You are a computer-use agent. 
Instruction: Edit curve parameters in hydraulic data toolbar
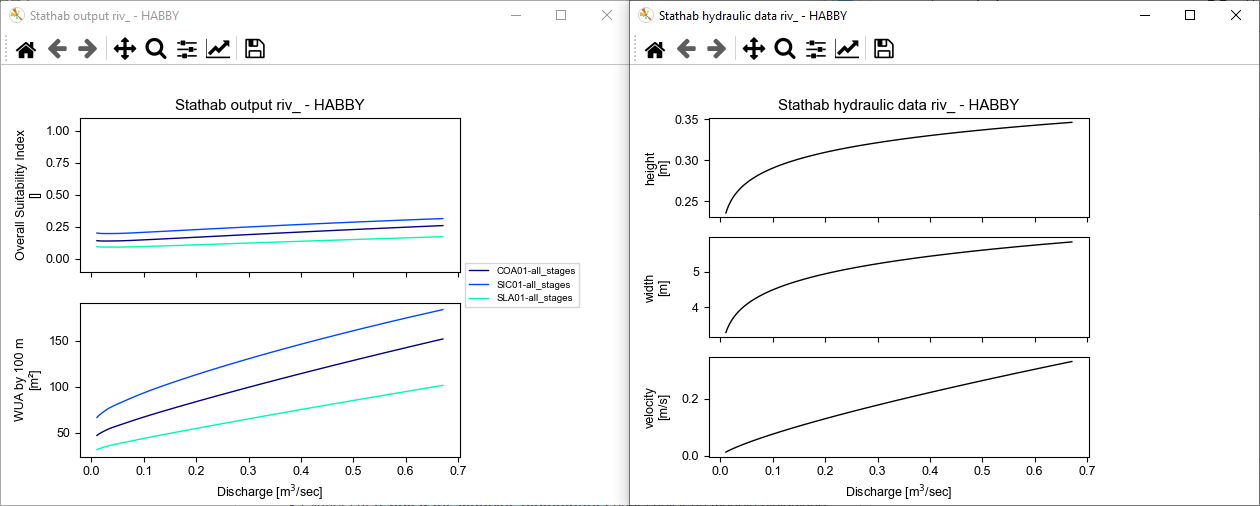tap(847, 49)
